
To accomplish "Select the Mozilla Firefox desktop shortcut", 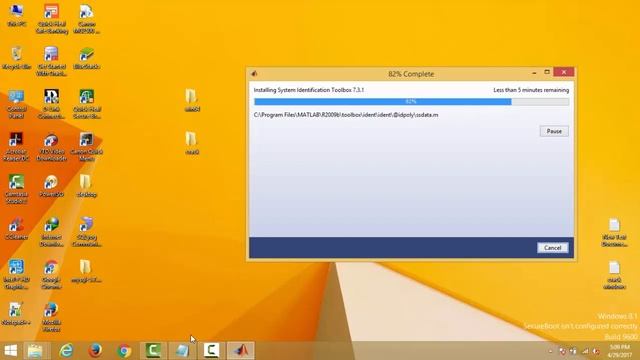I will [51, 317].
